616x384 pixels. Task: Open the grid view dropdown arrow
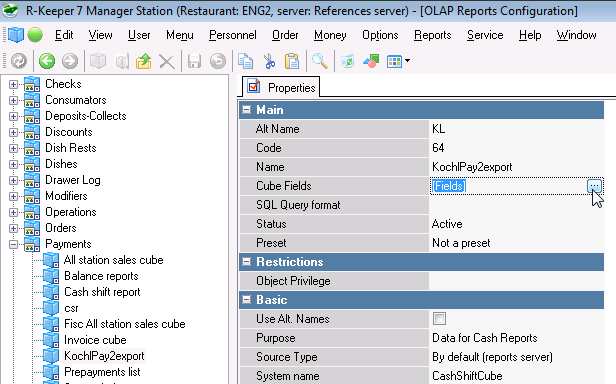coord(407,61)
